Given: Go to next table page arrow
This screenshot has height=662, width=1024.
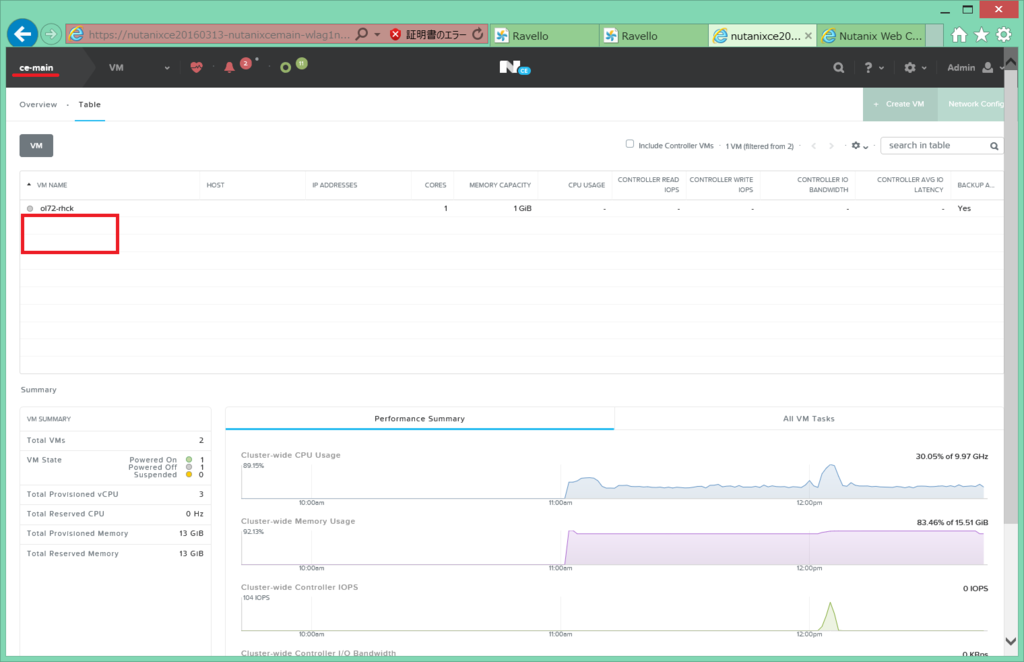Looking at the screenshot, I should pos(831,146).
